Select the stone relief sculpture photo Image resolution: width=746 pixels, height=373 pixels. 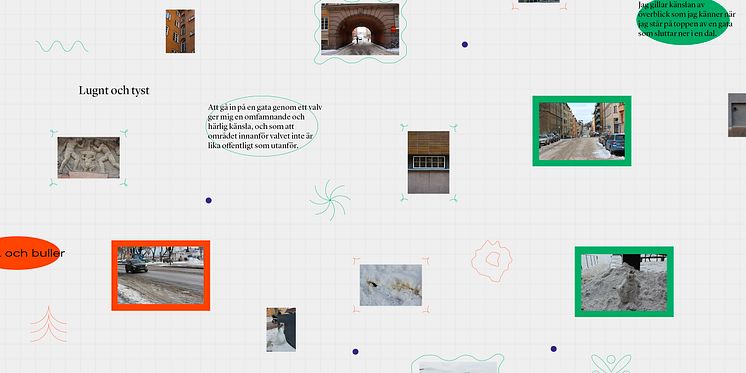88,157
